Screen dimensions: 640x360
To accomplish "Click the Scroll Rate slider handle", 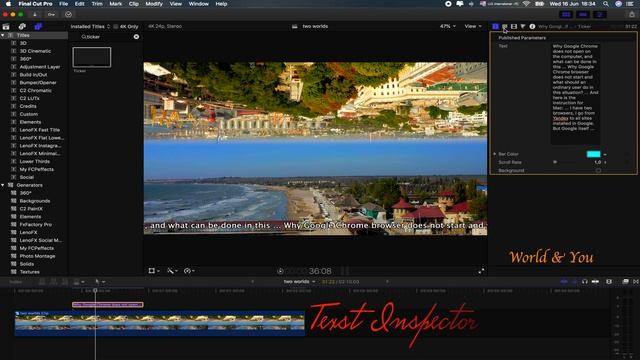I will click(555, 162).
